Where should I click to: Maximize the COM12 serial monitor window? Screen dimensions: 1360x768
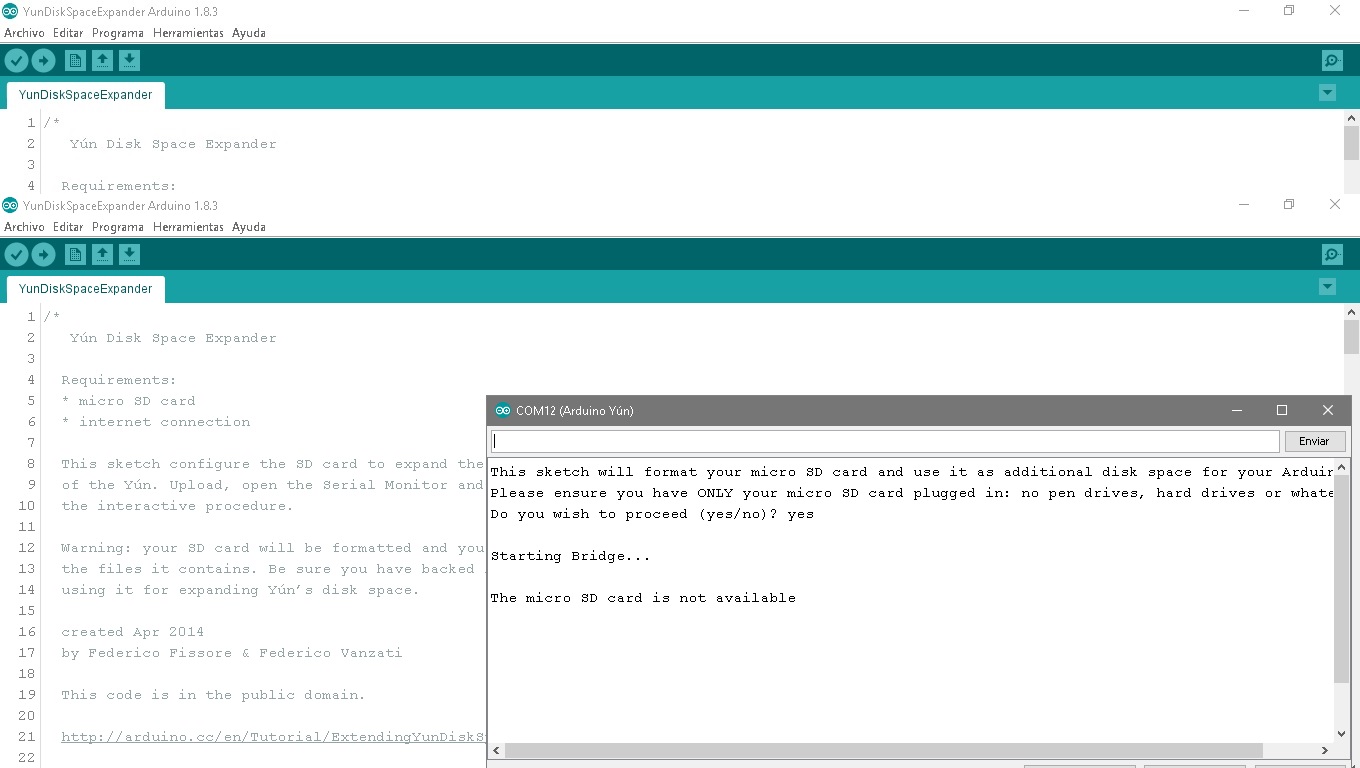[1282, 410]
